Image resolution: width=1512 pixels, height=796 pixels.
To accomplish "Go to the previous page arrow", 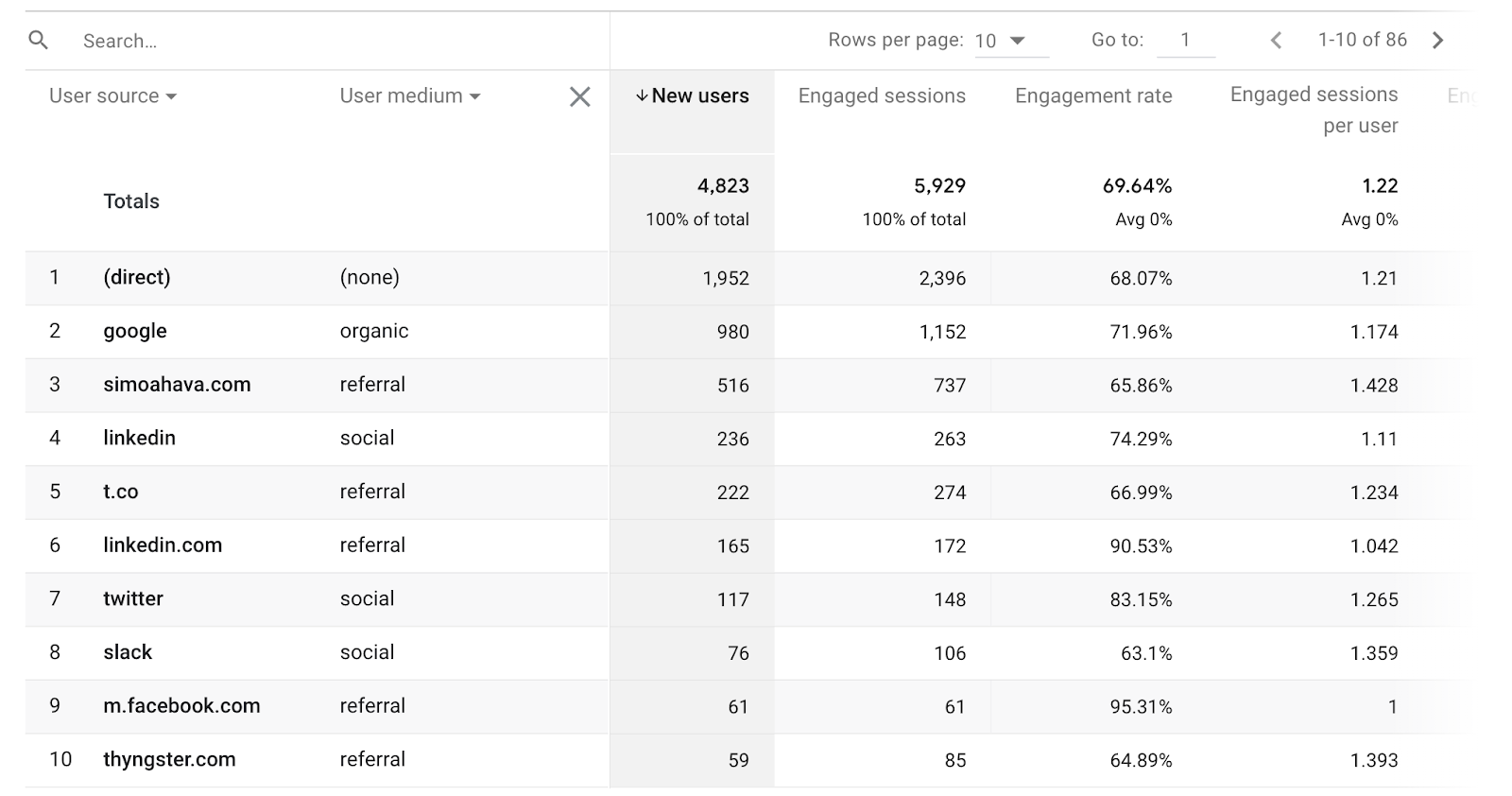I will pos(1276,40).
